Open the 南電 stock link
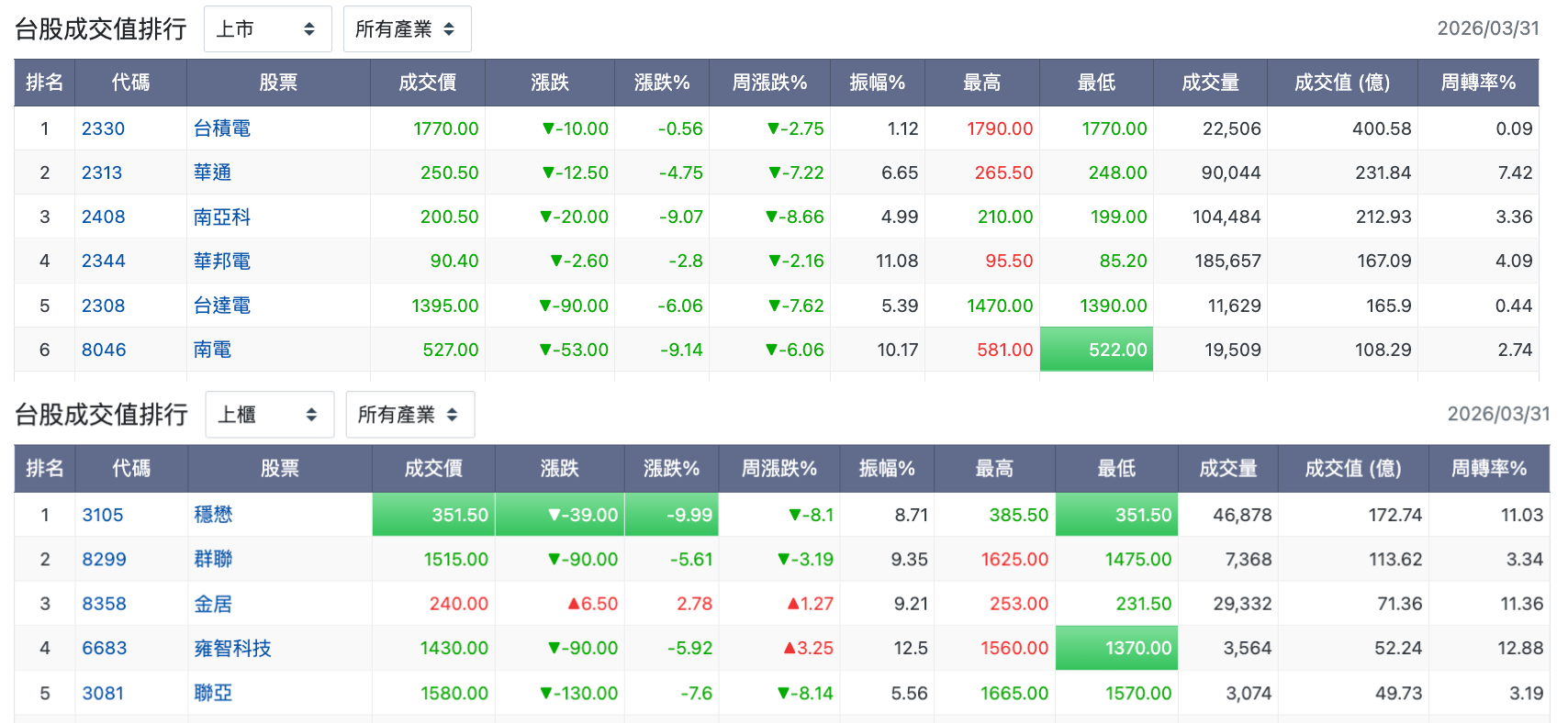 212,350
